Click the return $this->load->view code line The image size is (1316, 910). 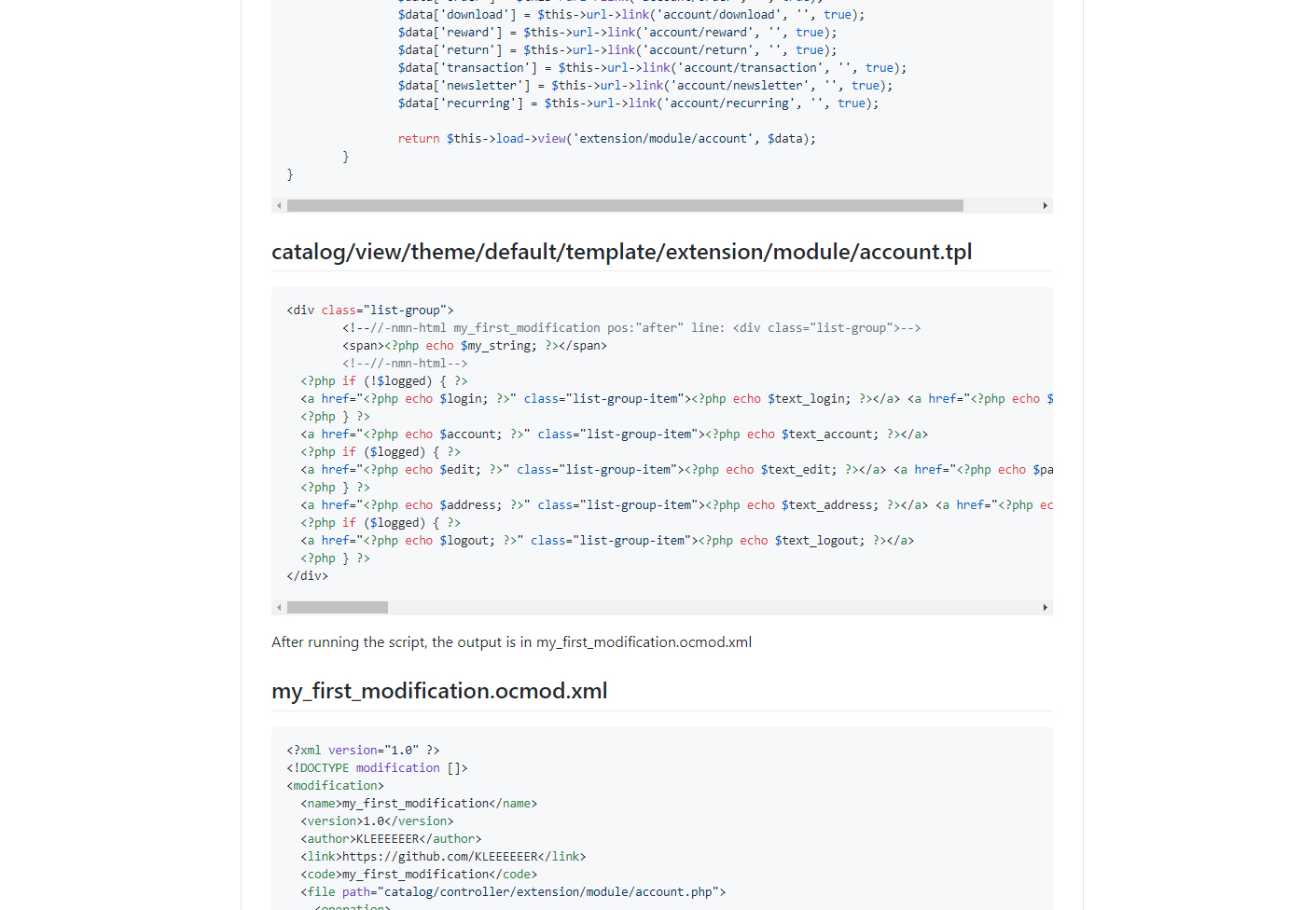point(606,139)
